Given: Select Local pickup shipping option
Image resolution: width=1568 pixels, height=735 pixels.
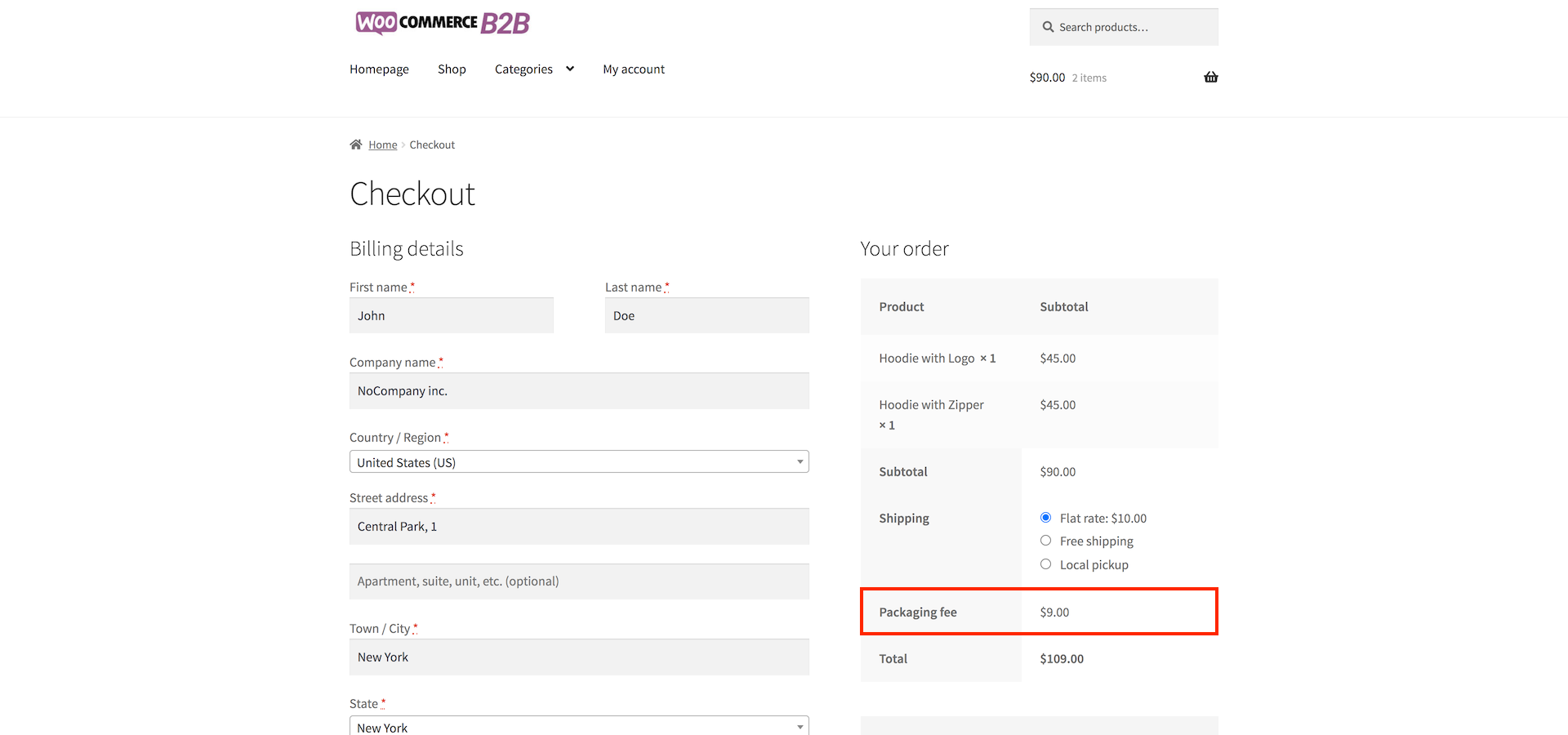Looking at the screenshot, I should 1045,564.
